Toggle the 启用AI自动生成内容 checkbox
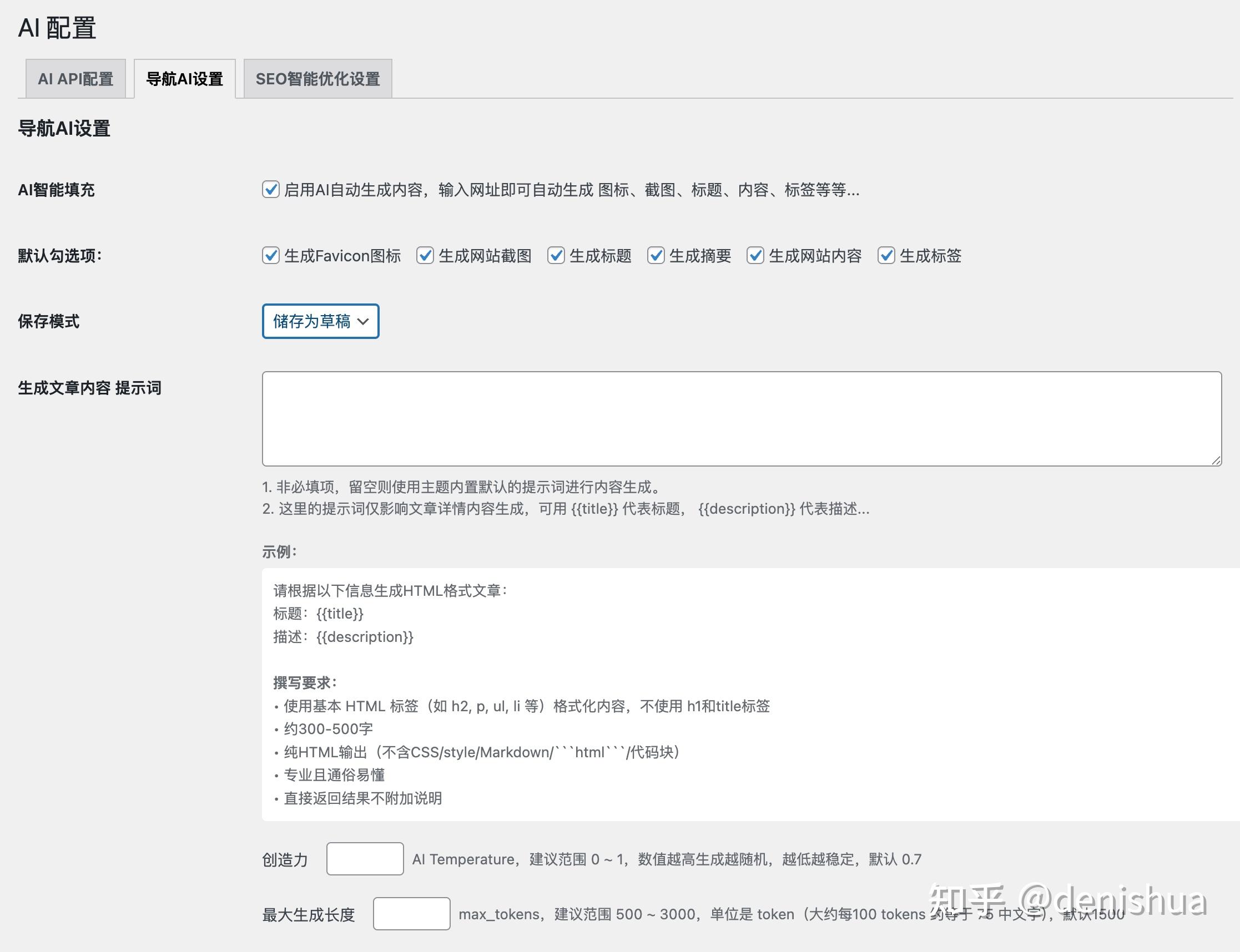1240x952 pixels. tap(270, 190)
